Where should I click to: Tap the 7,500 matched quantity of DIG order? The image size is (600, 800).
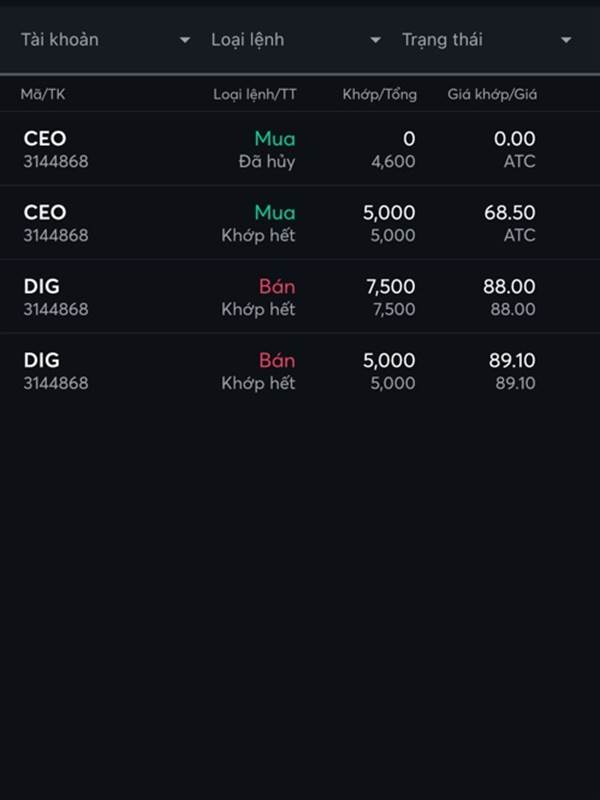tap(390, 286)
